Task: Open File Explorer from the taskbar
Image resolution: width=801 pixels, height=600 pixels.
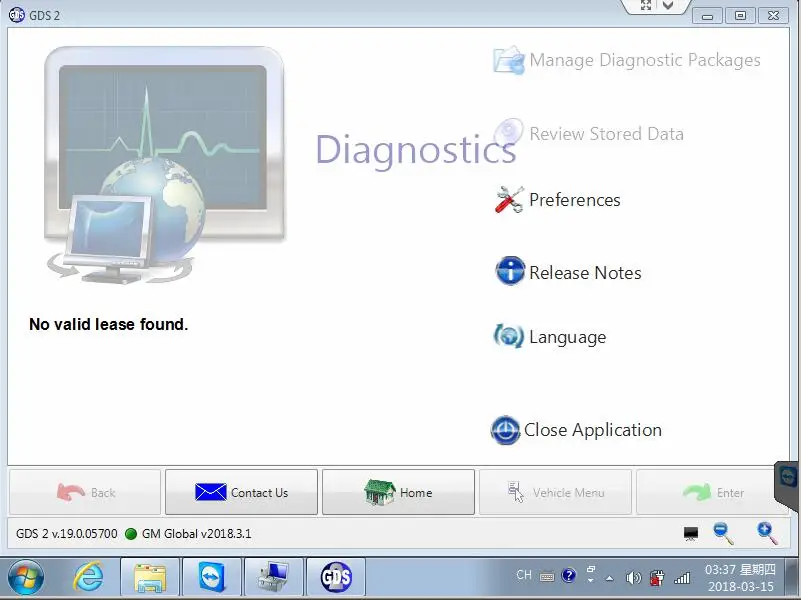Action: tap(150, 578)
